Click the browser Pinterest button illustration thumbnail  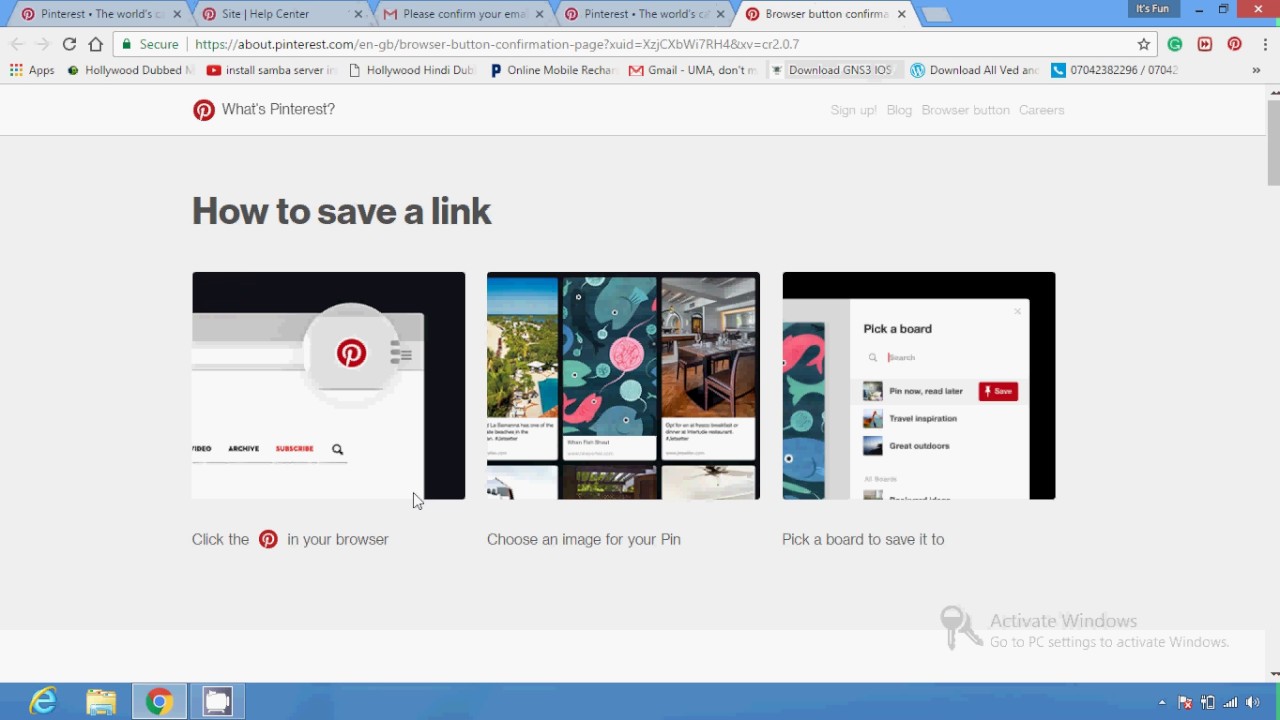pyautogui.click(x=328, y=385)
